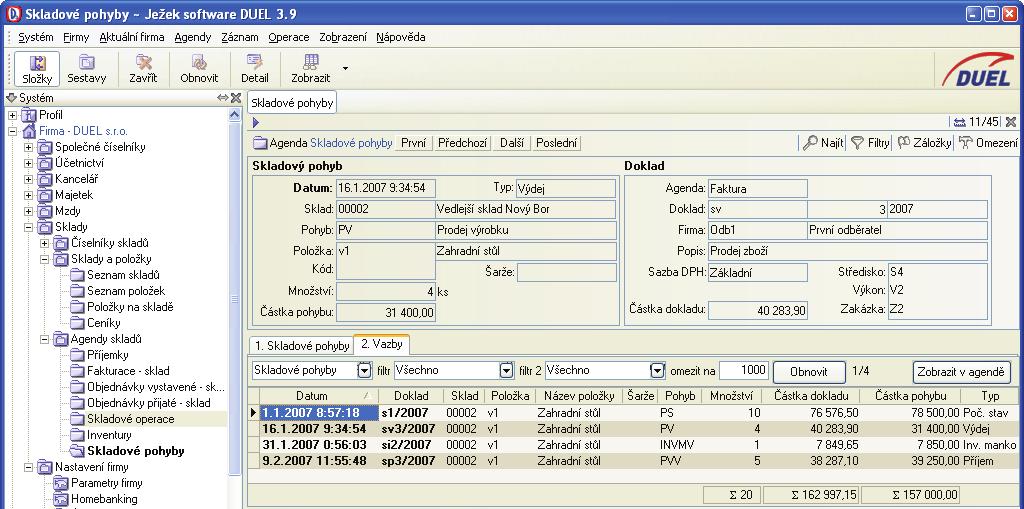The width and height of the screenshot is (1024, 509).
Task: Click the Agenda folder icon
Action: point(260,143)
